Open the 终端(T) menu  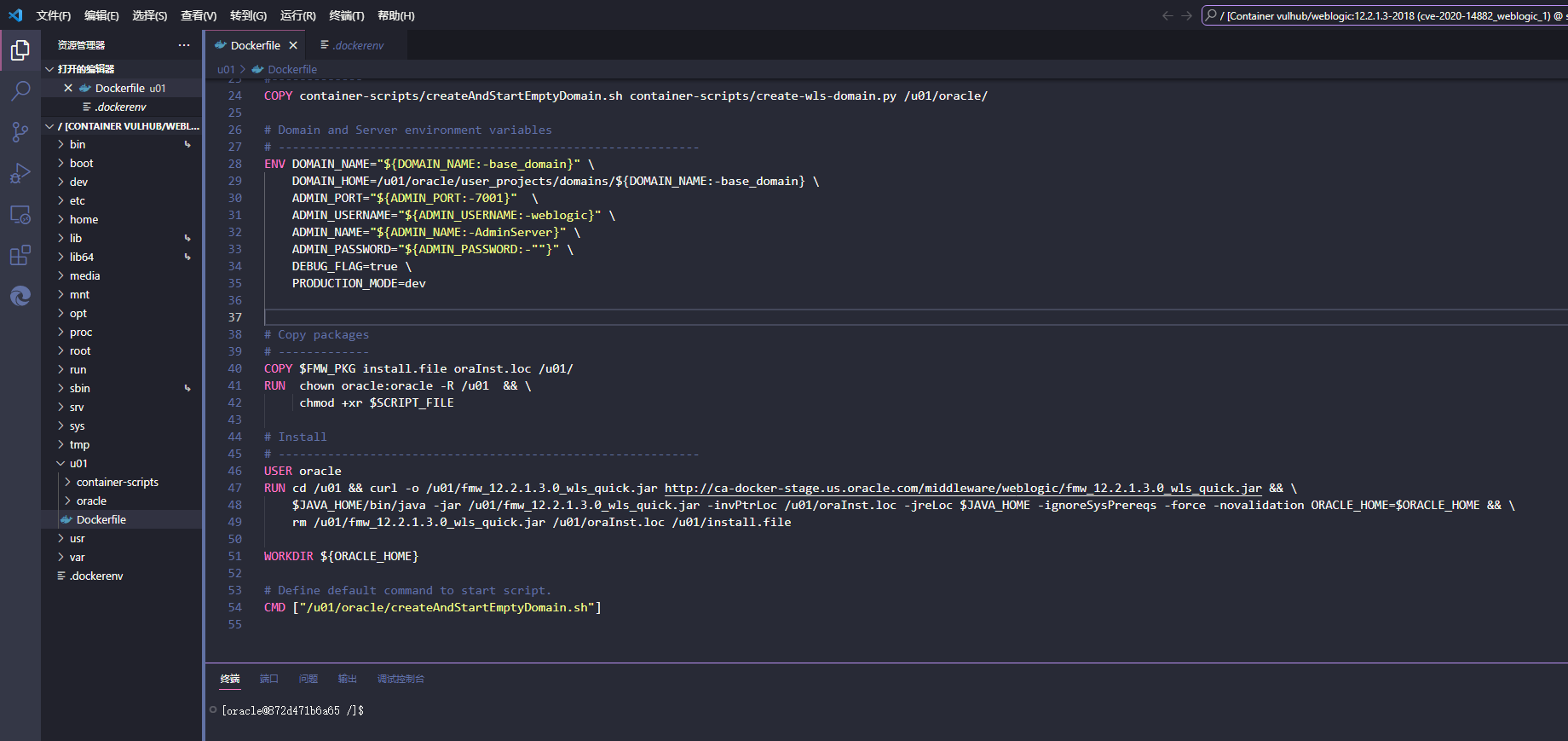click(x=347, y=15)
